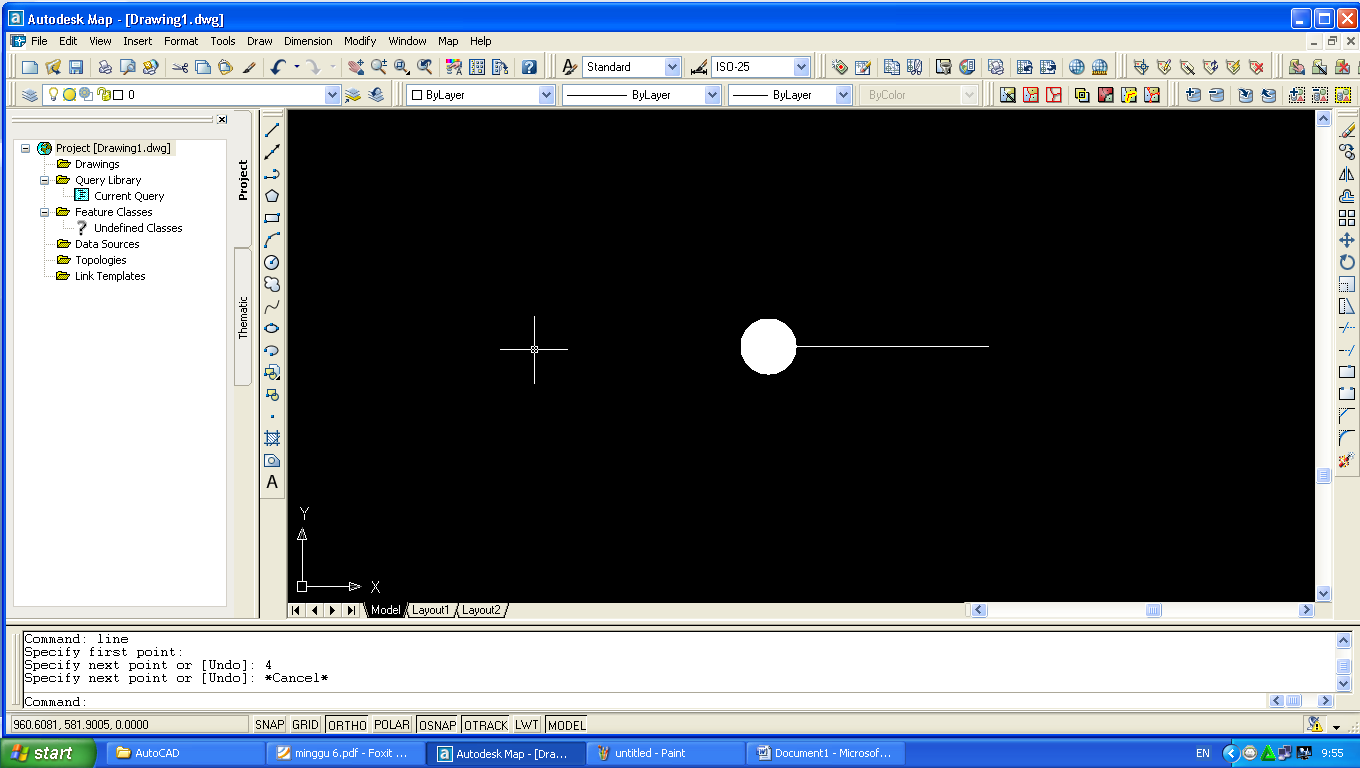Screen dimensions: 1360x768
Task: Collapse the Query Library tree node
Action: 45,180
